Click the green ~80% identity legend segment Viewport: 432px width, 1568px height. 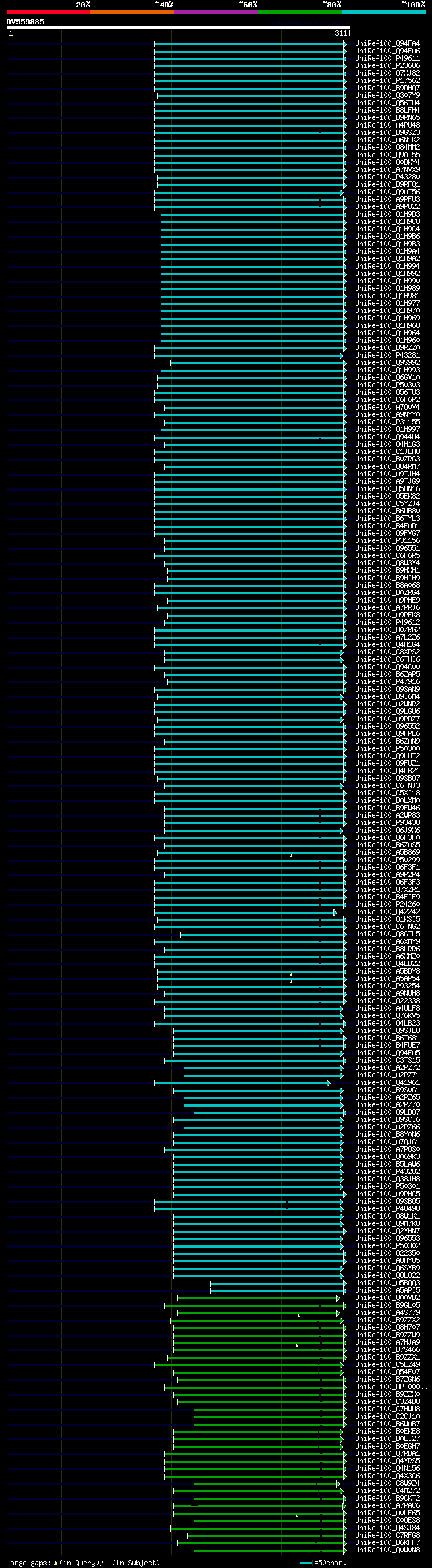coord(299,12)
